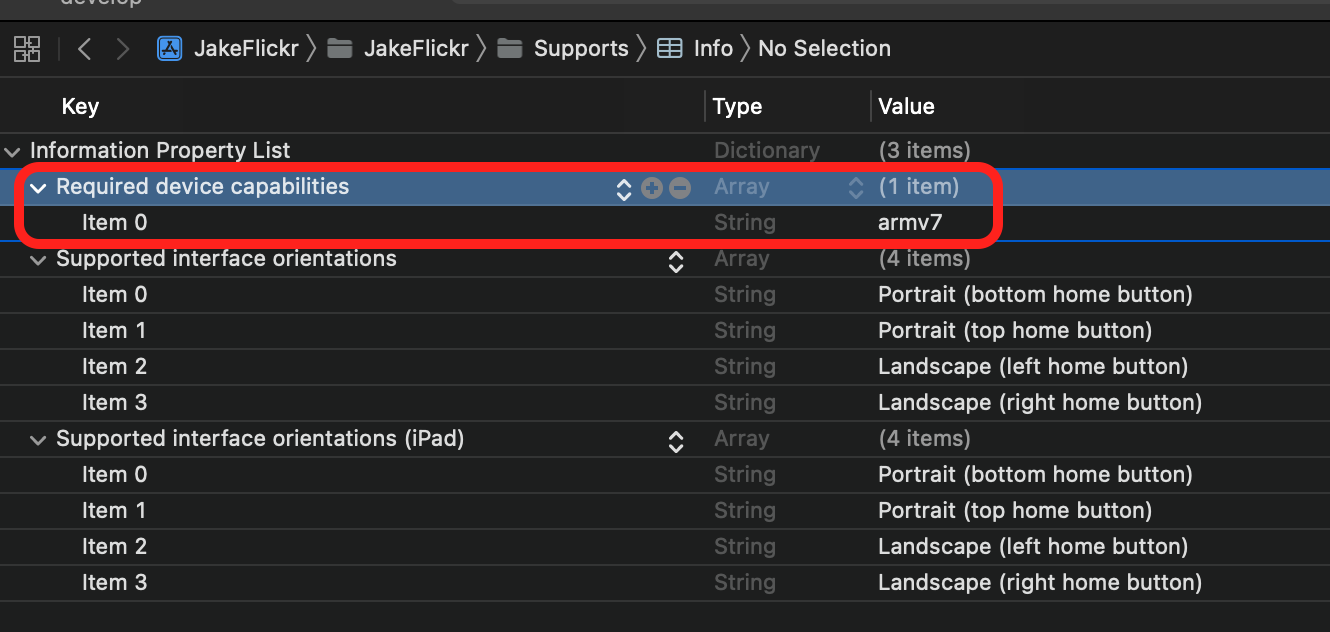Open the related items grid icon
The height and width of the screenshot is (632, 1330).
pyautogui.click(x=27, y=48)
